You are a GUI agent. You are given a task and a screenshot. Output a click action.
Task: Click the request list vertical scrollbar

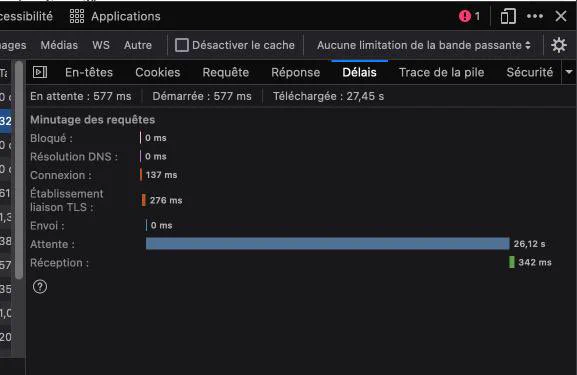point(19,169)
